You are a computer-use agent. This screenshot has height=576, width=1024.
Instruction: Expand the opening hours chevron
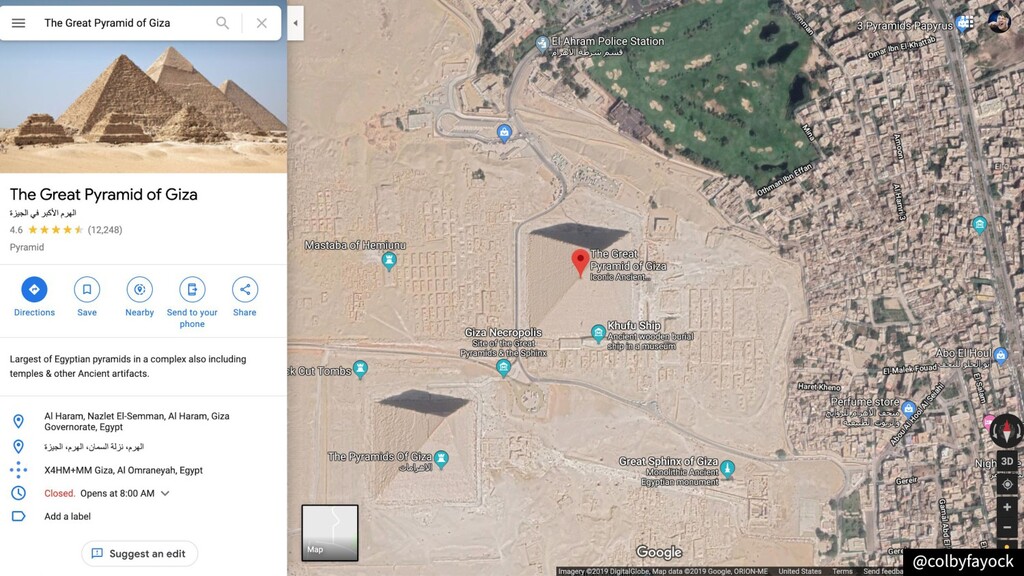pyautogui.click(x=165, y=494)
